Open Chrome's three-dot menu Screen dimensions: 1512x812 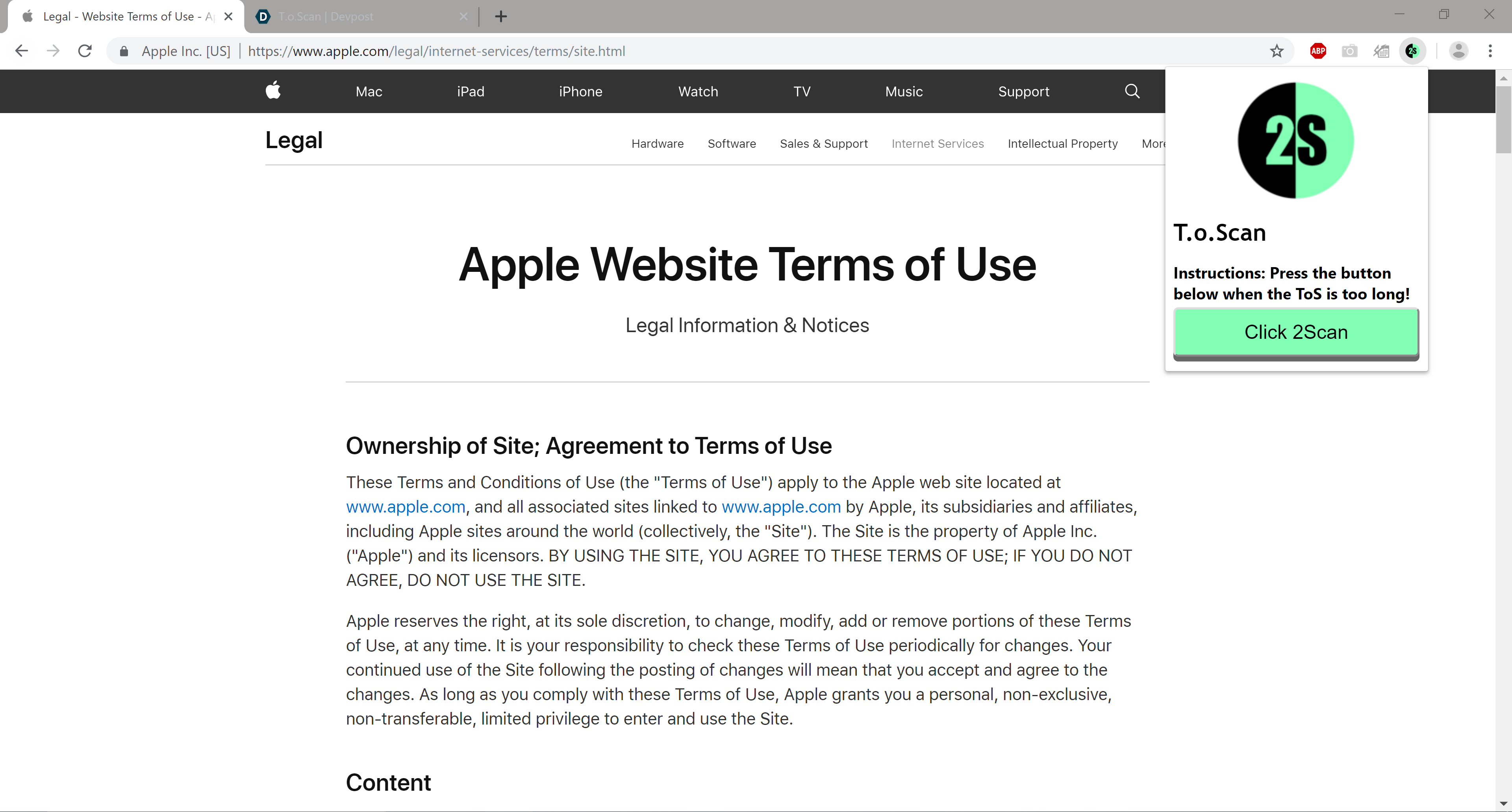click(1490, 51)
